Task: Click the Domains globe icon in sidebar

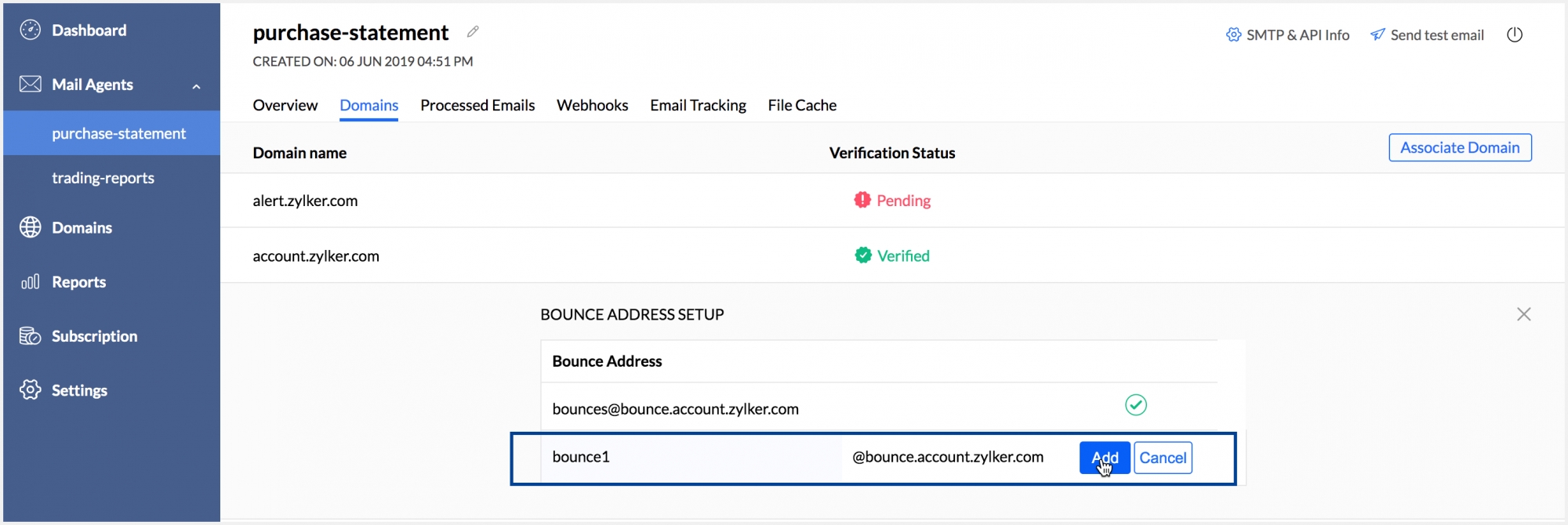Action: (31, 227)
